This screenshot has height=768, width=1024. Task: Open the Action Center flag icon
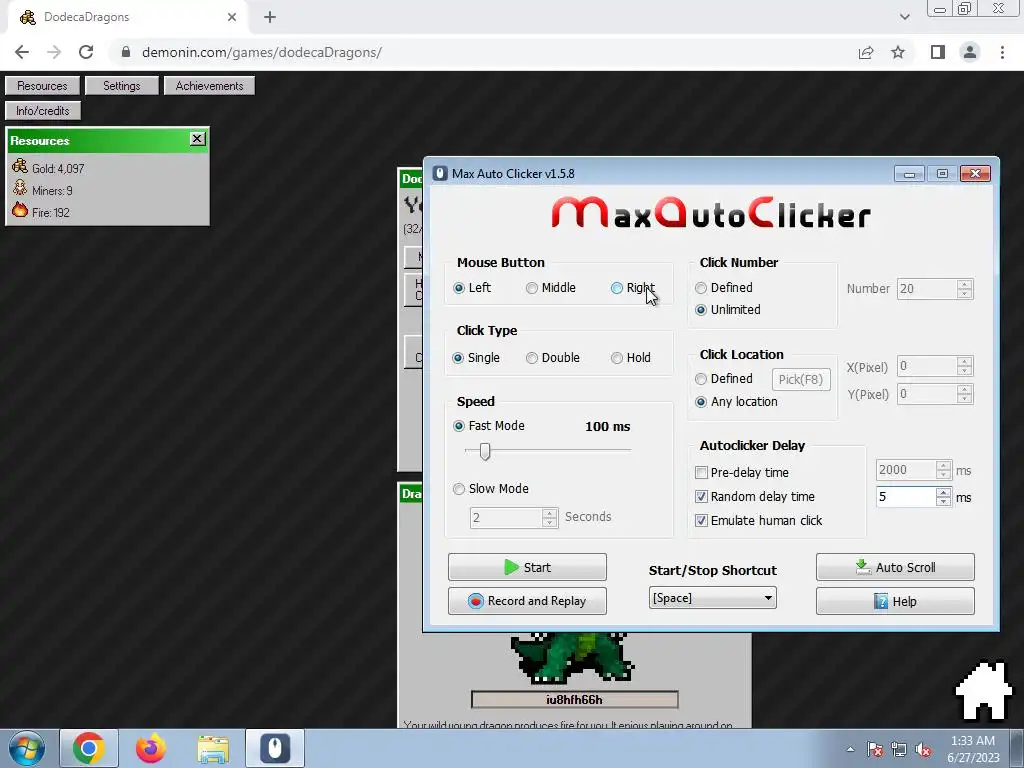click(x=875, y=750)
